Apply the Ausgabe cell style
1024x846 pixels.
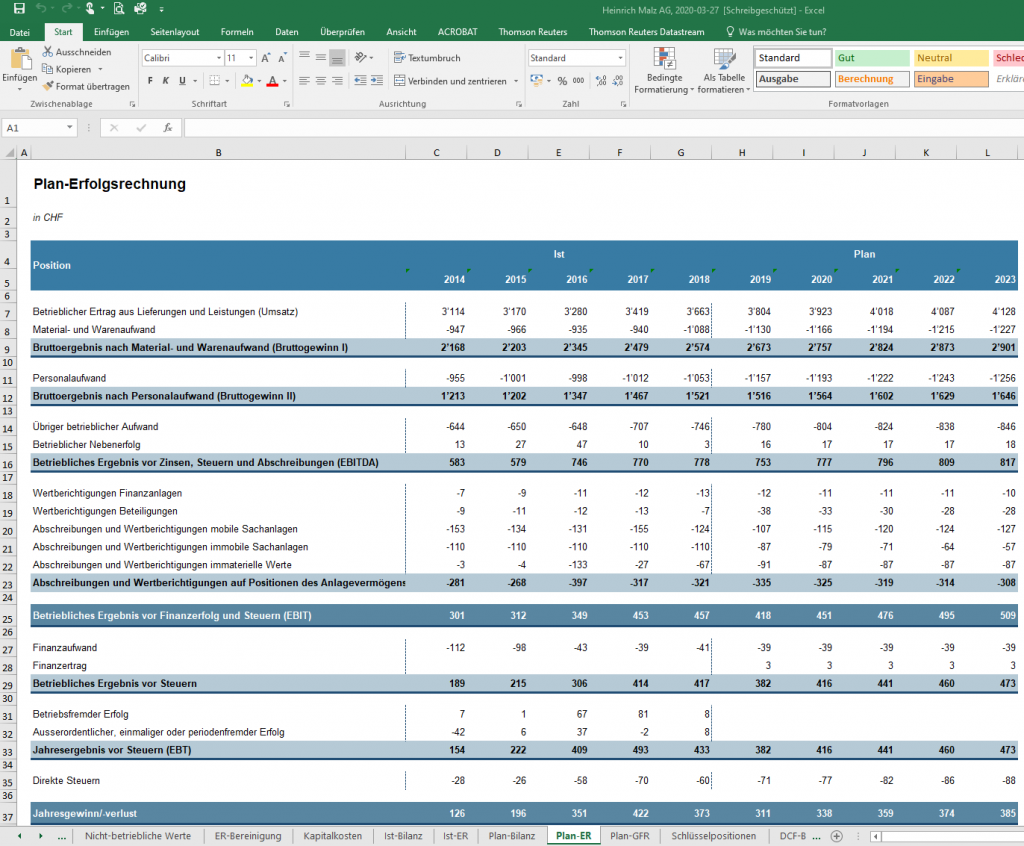(x=793, y=79)
